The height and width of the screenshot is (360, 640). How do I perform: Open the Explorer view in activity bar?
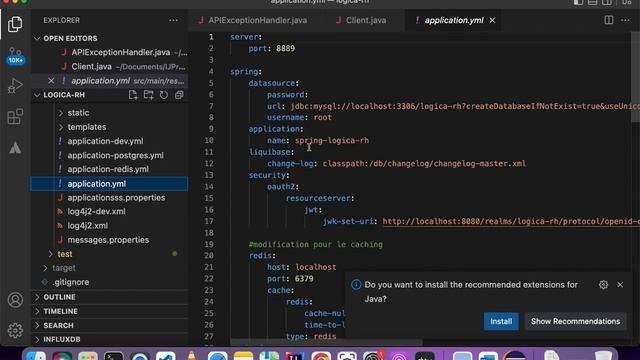pos(15,24)
